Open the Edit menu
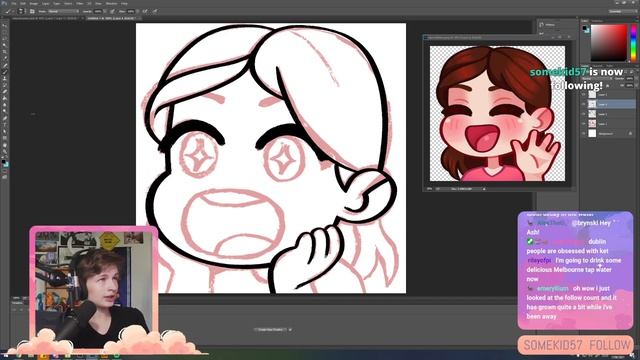Screen dimensions: 640x360 [x=23, y=3]
